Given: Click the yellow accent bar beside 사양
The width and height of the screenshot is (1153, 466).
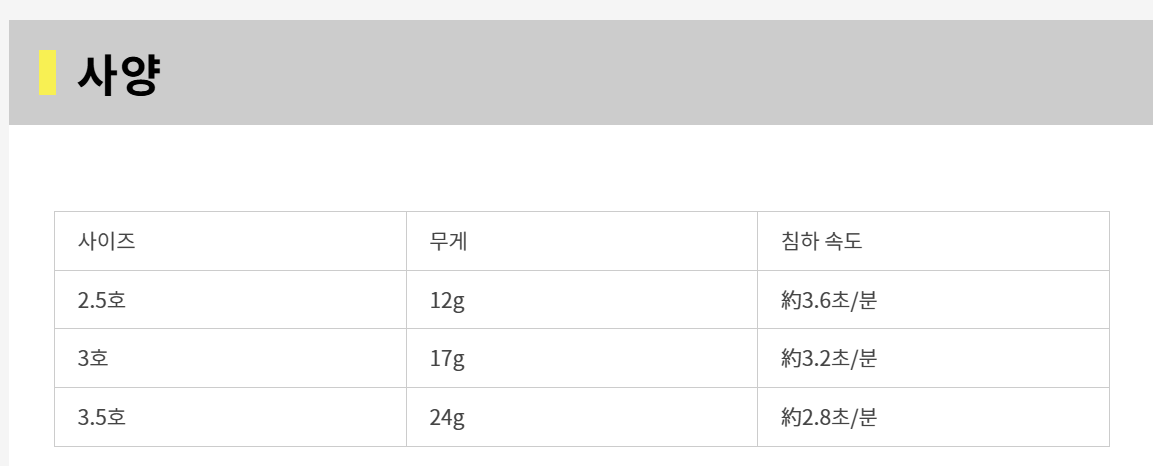Looking at the screenshot, I should pos(47,73).
